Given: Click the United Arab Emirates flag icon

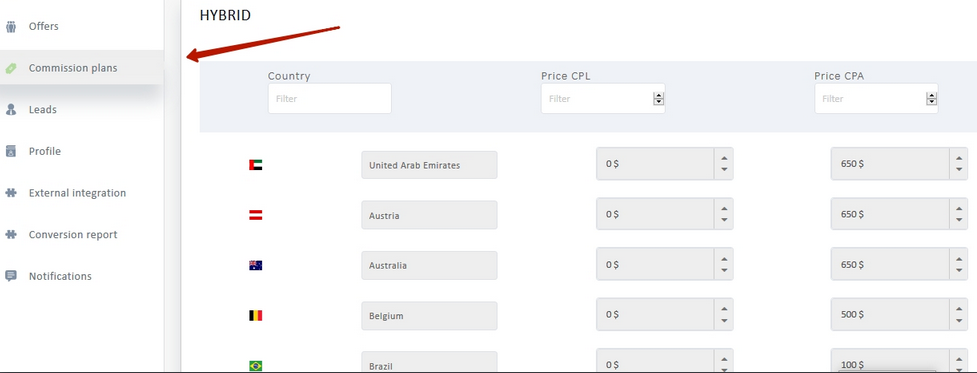Looking at the screenshot, I should click(x=255, y=165).
